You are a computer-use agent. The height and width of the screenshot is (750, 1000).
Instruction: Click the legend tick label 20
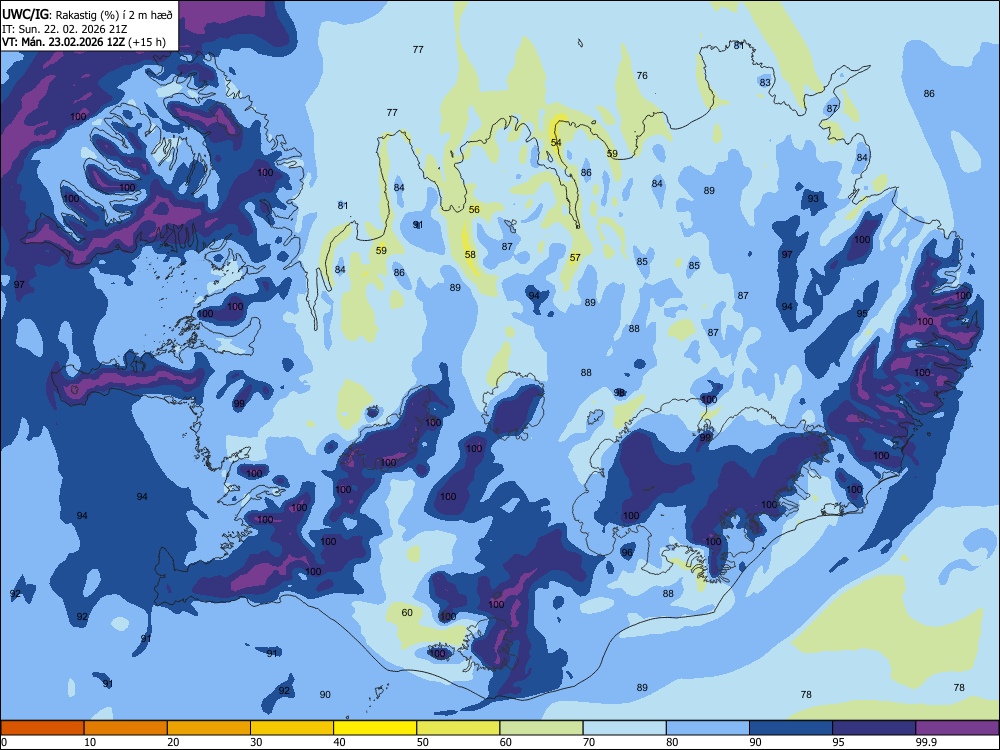(x=173, y=742)
